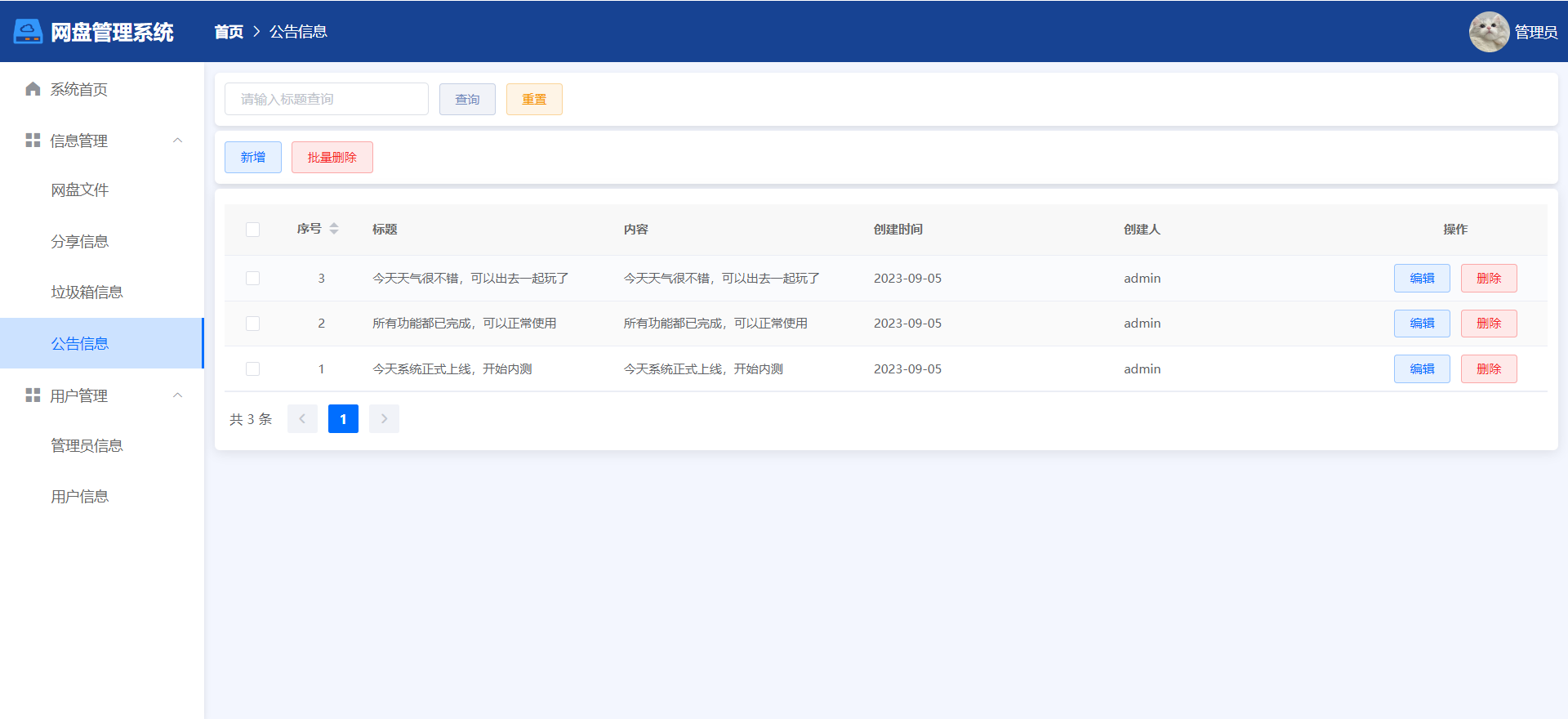
Task: Check the row 1 checkbox
Action: 253,369
